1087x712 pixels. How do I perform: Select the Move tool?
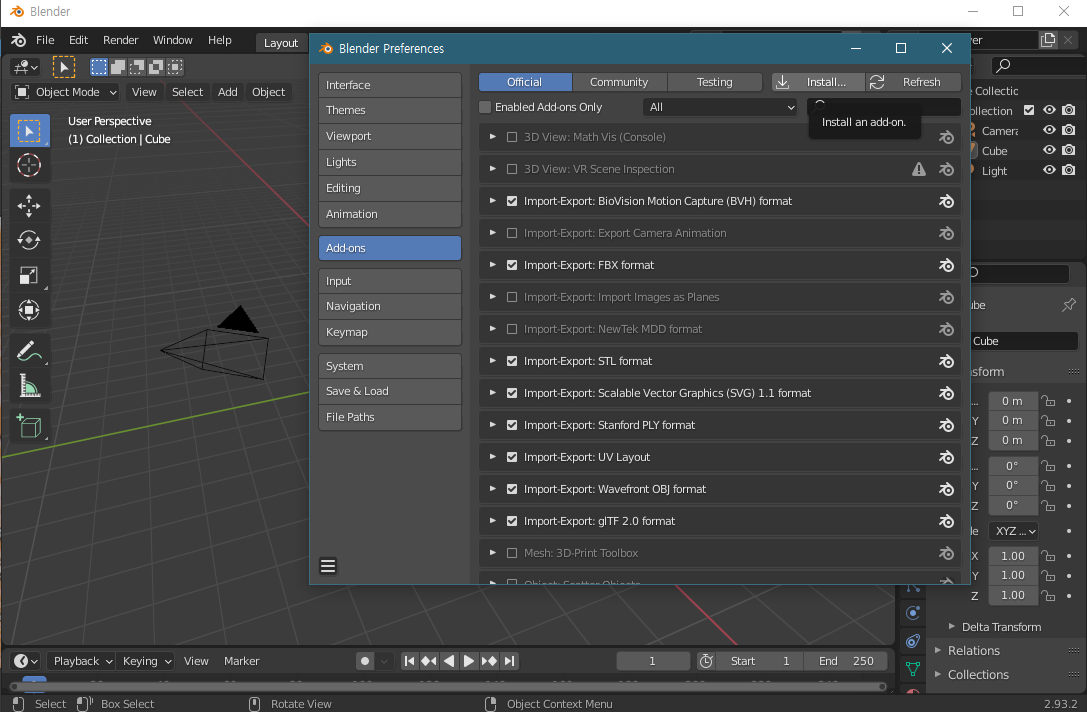[x=29, y=206]
